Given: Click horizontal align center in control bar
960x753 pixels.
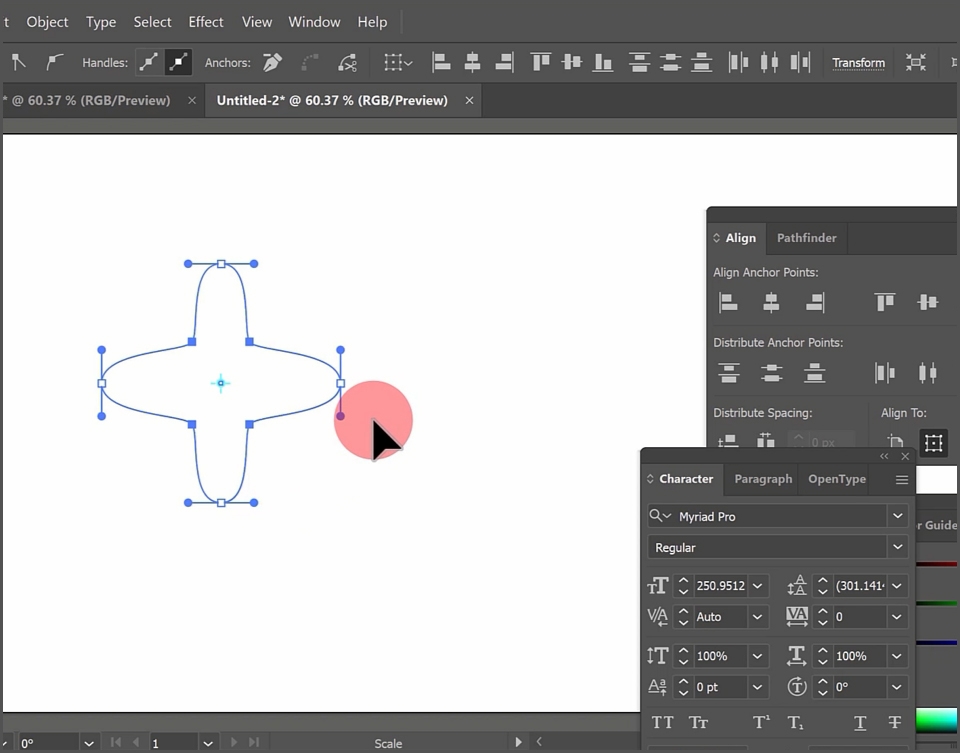Looking at the screenshot, I should pos(472,62).
